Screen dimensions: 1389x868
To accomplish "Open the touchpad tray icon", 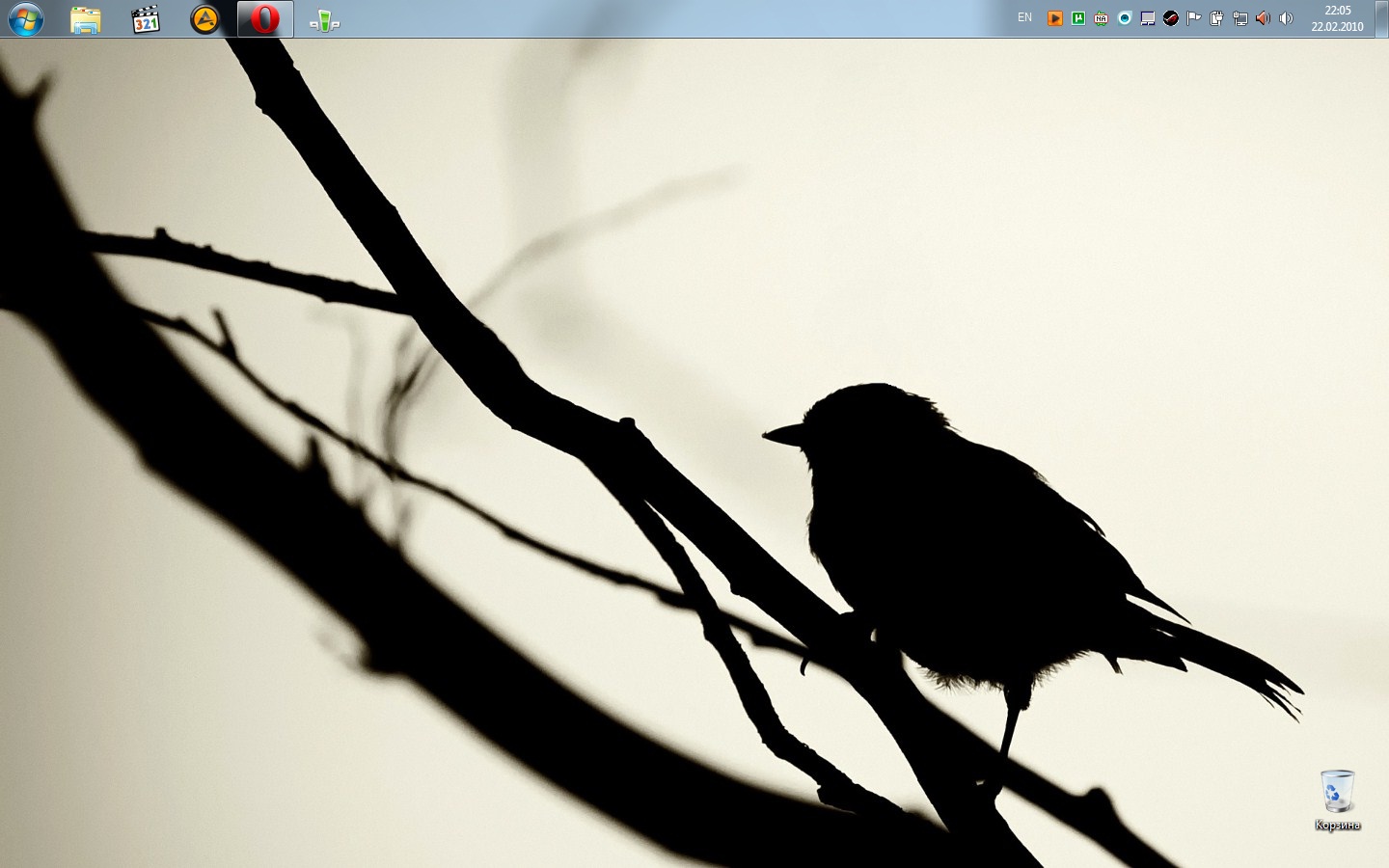I will 1148,18.
